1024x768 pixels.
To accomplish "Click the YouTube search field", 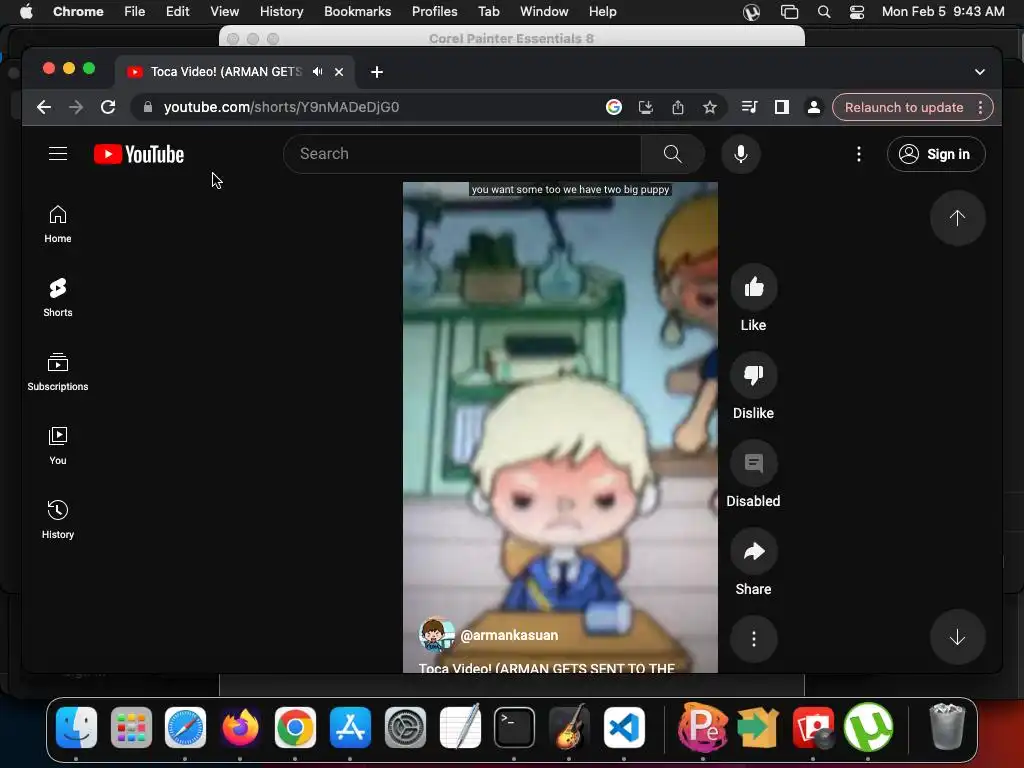I will [x=462, y=154].
